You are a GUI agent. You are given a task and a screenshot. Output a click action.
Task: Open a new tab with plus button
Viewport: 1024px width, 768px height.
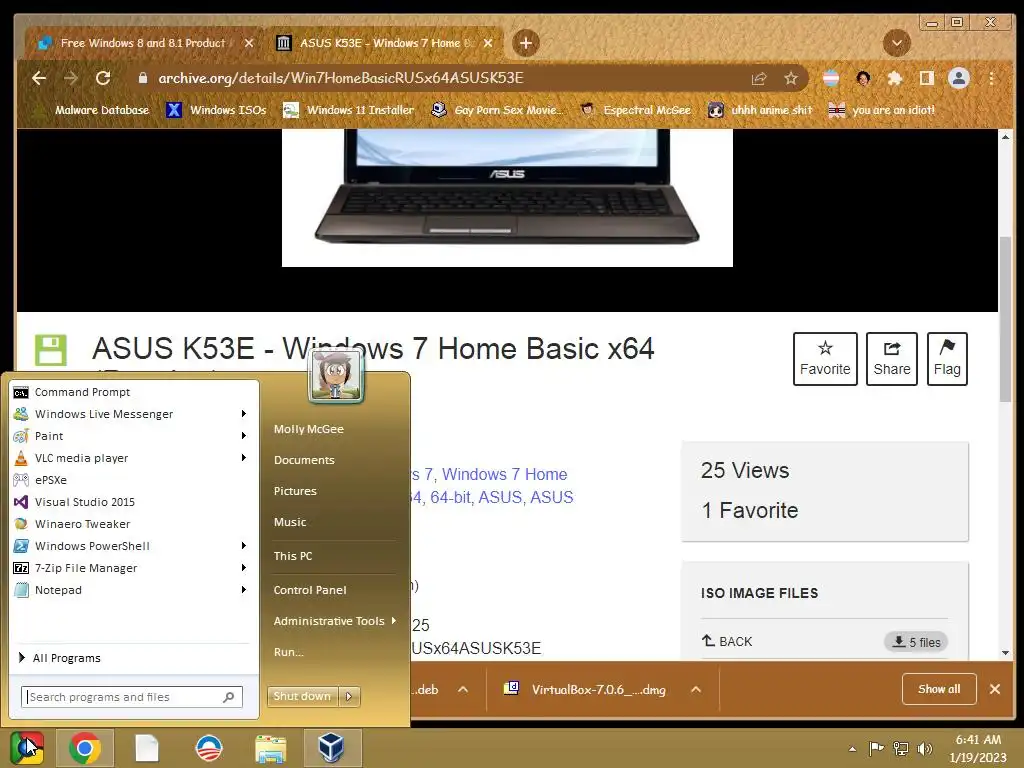(526, 43)
